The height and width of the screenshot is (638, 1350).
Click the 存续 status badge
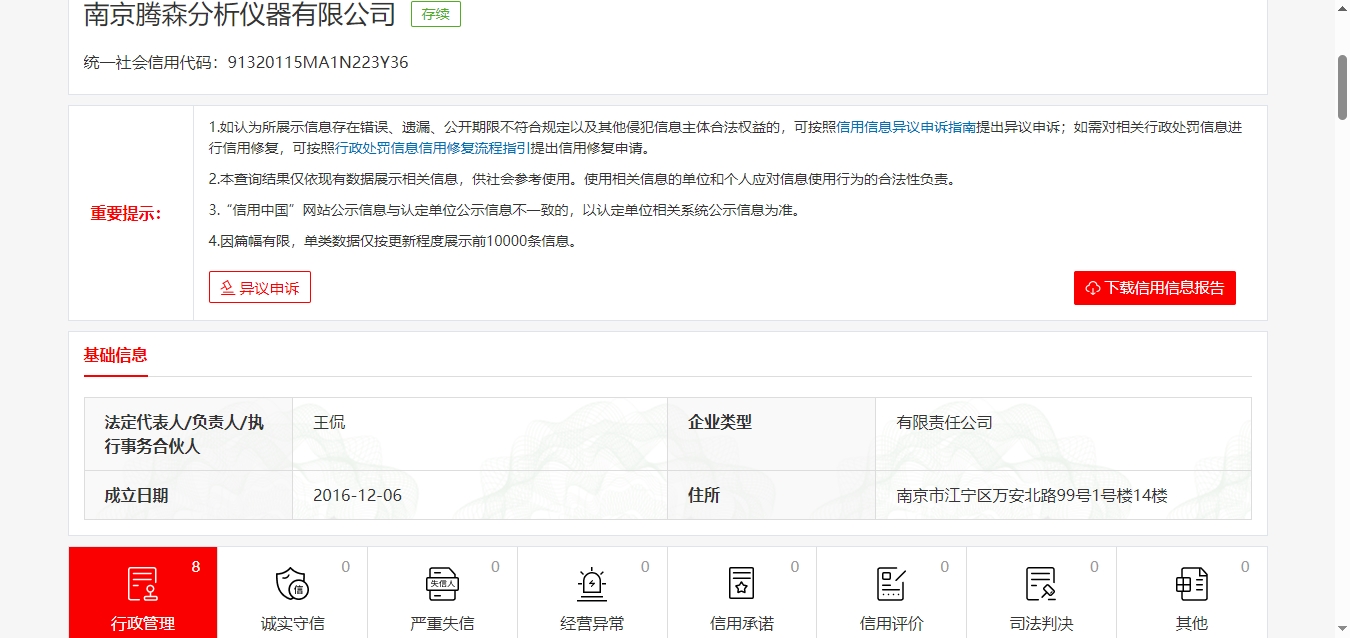tap(436, 14)
